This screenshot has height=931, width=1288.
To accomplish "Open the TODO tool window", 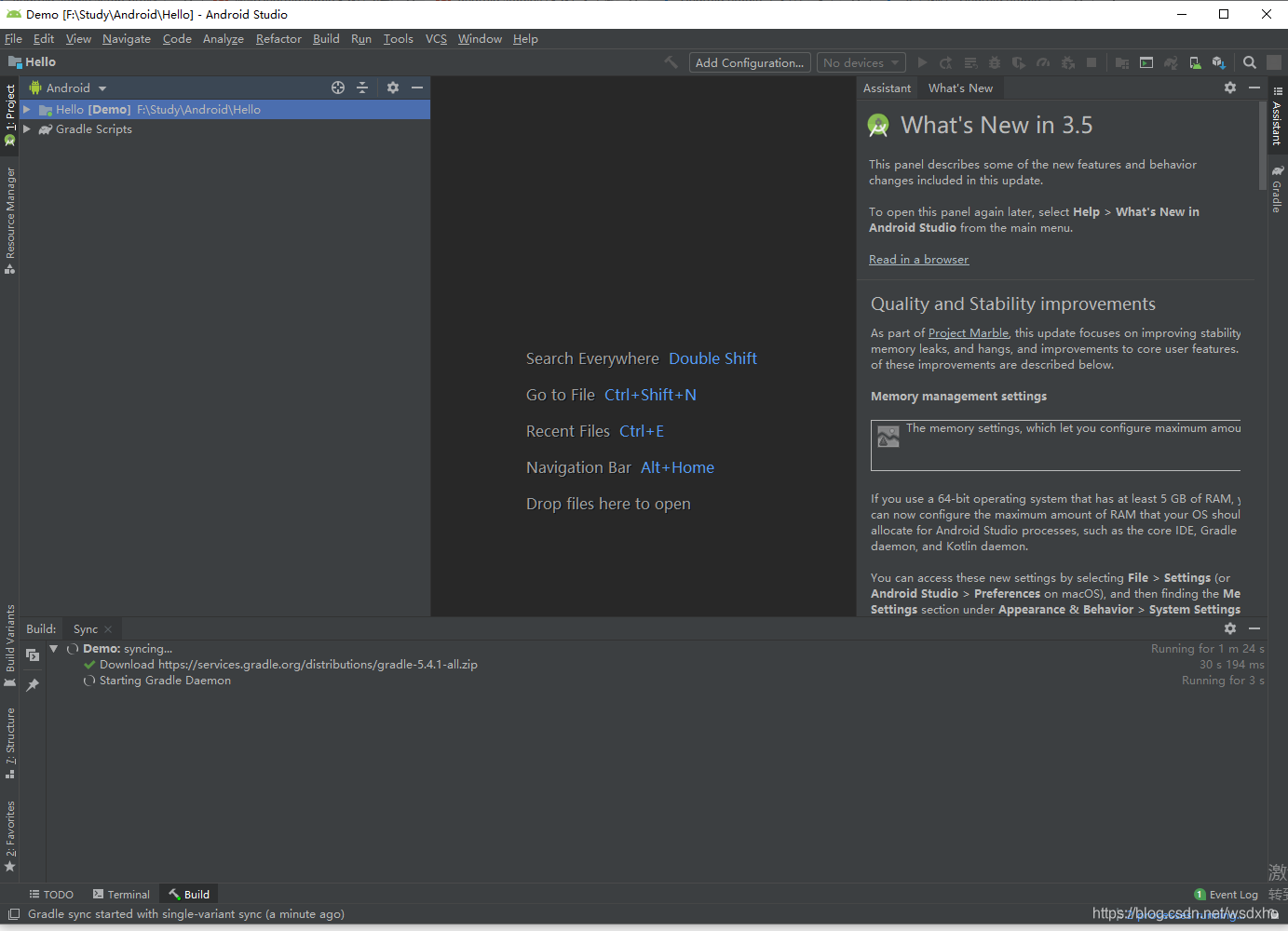I will (51, 894).
